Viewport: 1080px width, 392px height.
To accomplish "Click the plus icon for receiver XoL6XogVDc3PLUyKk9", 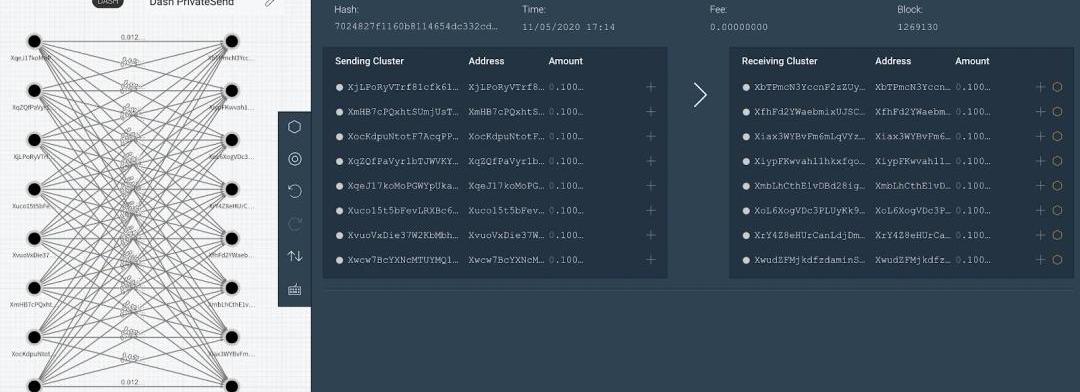I will coord(1041,211).
